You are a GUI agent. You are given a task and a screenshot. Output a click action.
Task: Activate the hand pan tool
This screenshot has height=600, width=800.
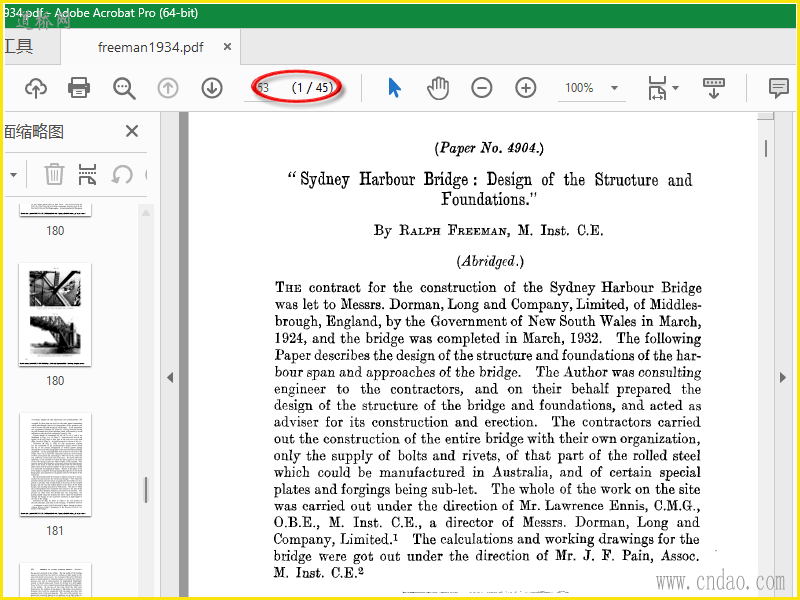438,88
